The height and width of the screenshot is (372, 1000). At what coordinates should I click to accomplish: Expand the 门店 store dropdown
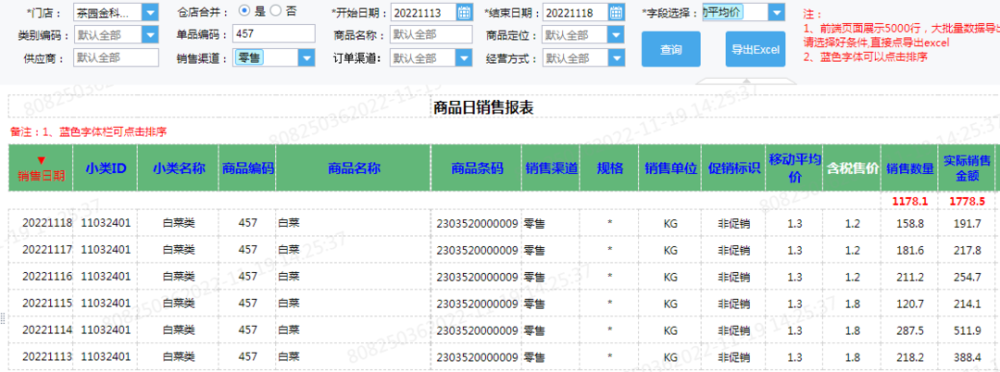point(150,12)
